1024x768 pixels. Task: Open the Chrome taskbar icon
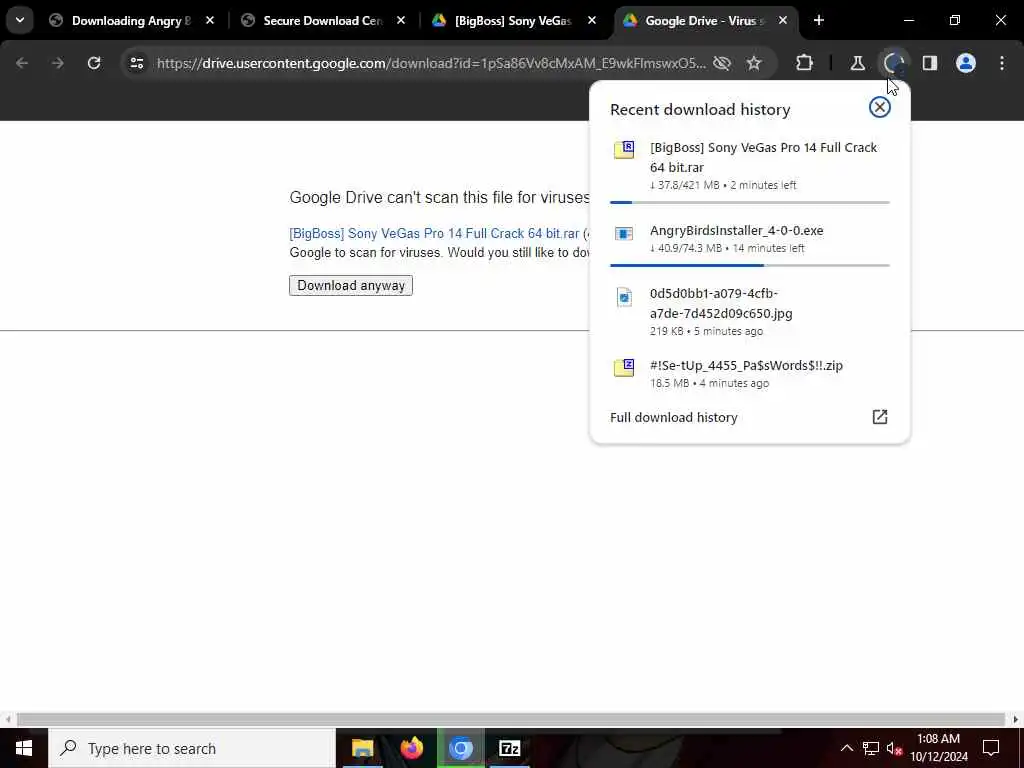pos(460,748)
